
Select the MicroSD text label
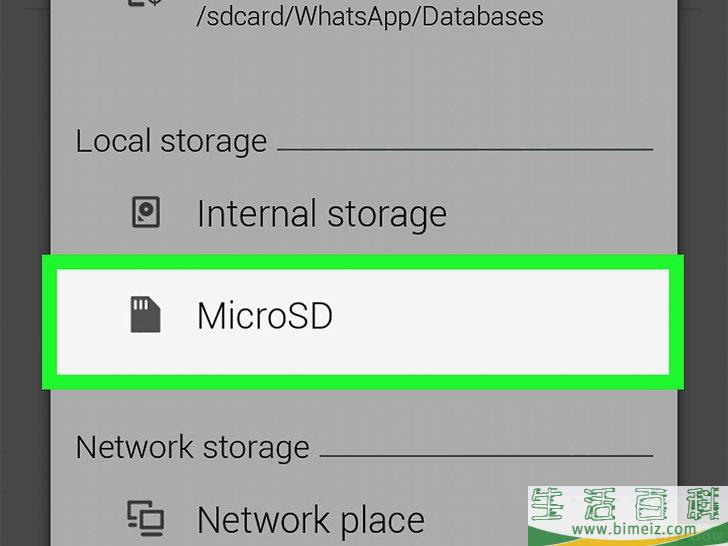(x=265, y=316)
